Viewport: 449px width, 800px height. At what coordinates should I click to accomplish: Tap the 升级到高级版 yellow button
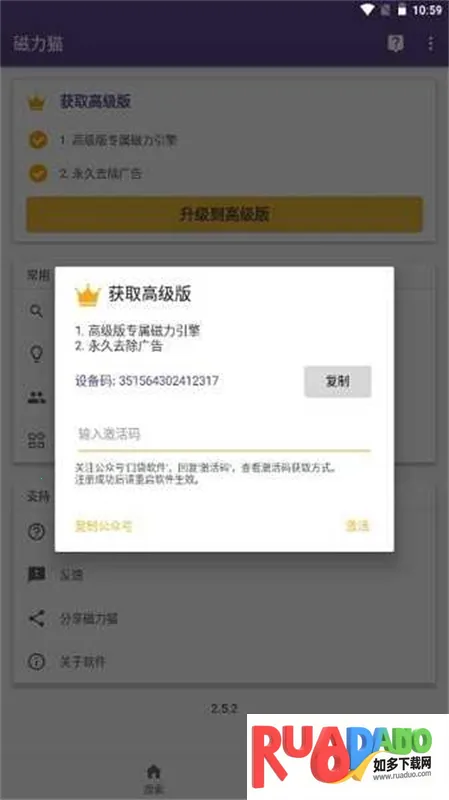click(224, 215)
